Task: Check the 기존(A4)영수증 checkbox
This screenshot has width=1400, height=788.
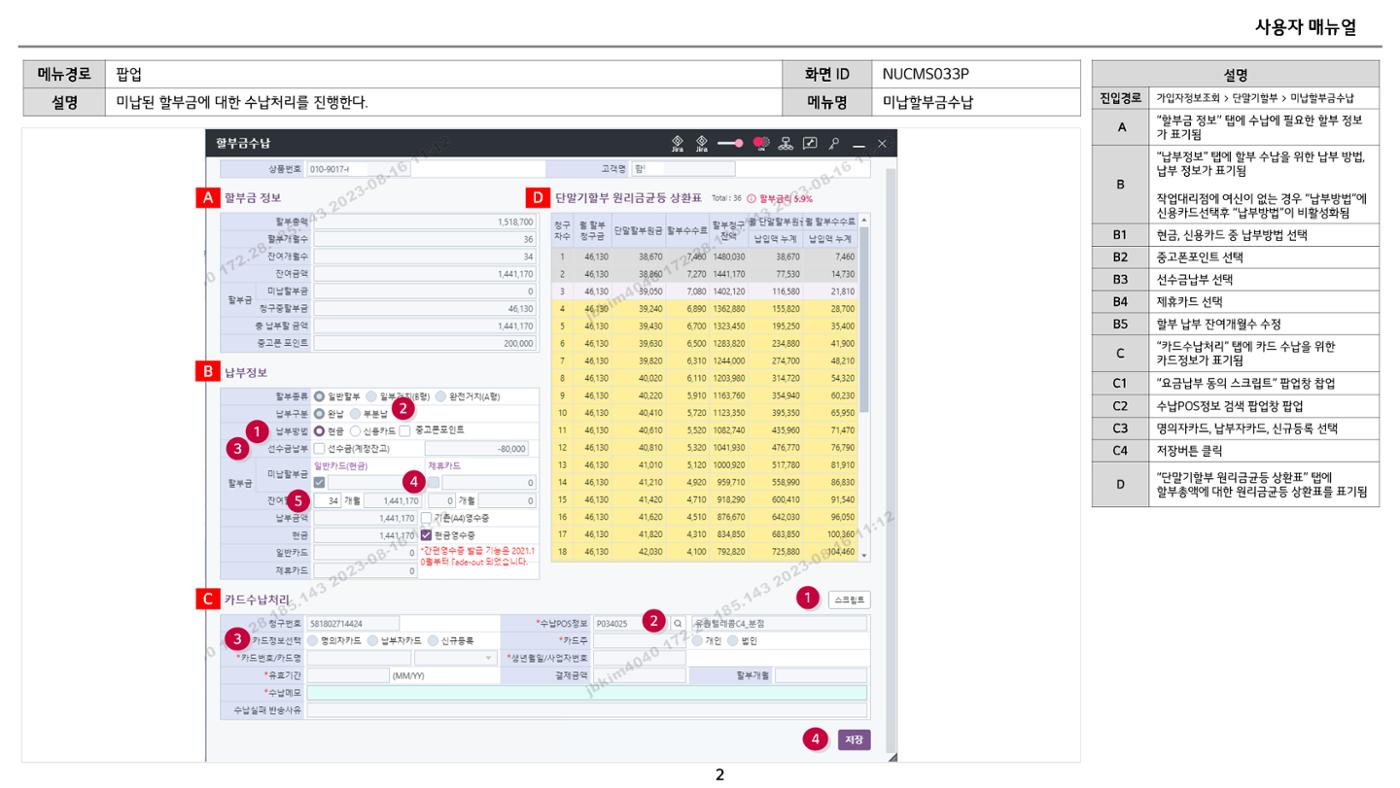Action: point(426,518)
